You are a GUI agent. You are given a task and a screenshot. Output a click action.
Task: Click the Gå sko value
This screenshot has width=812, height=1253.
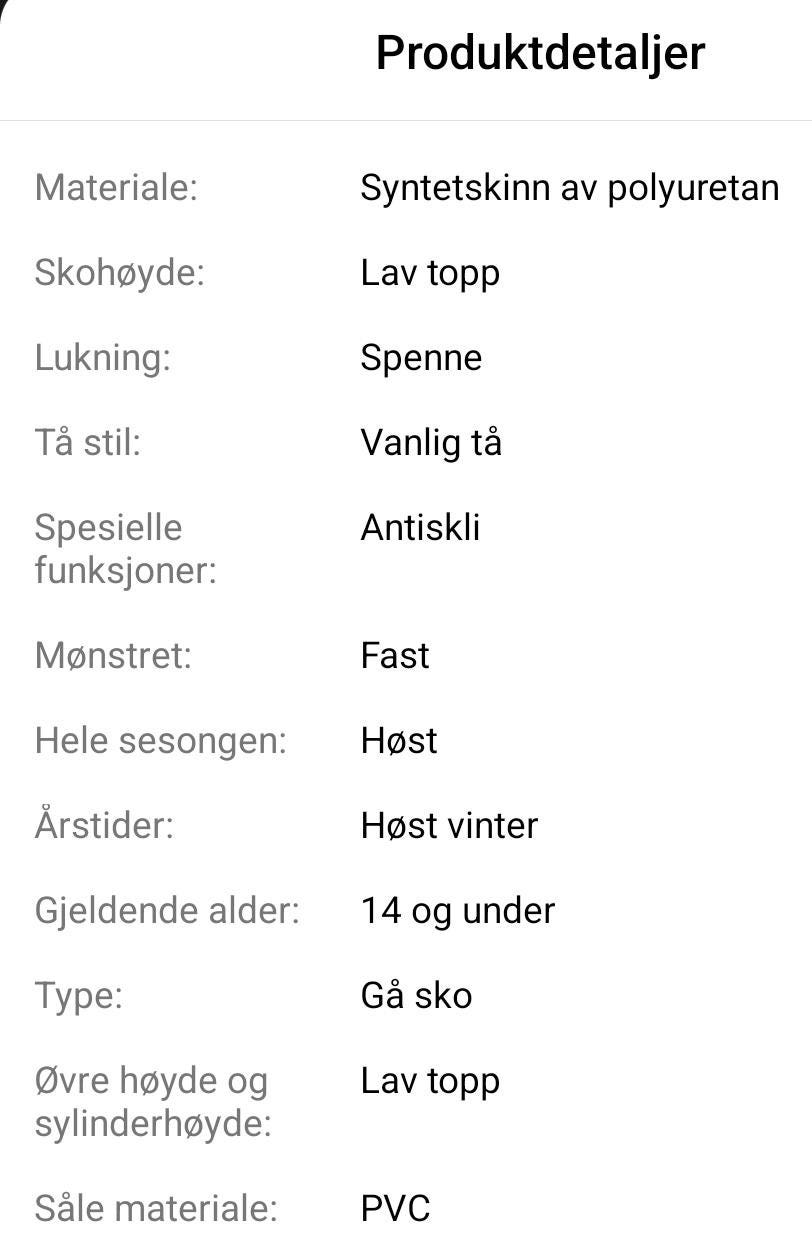(416, 996)
